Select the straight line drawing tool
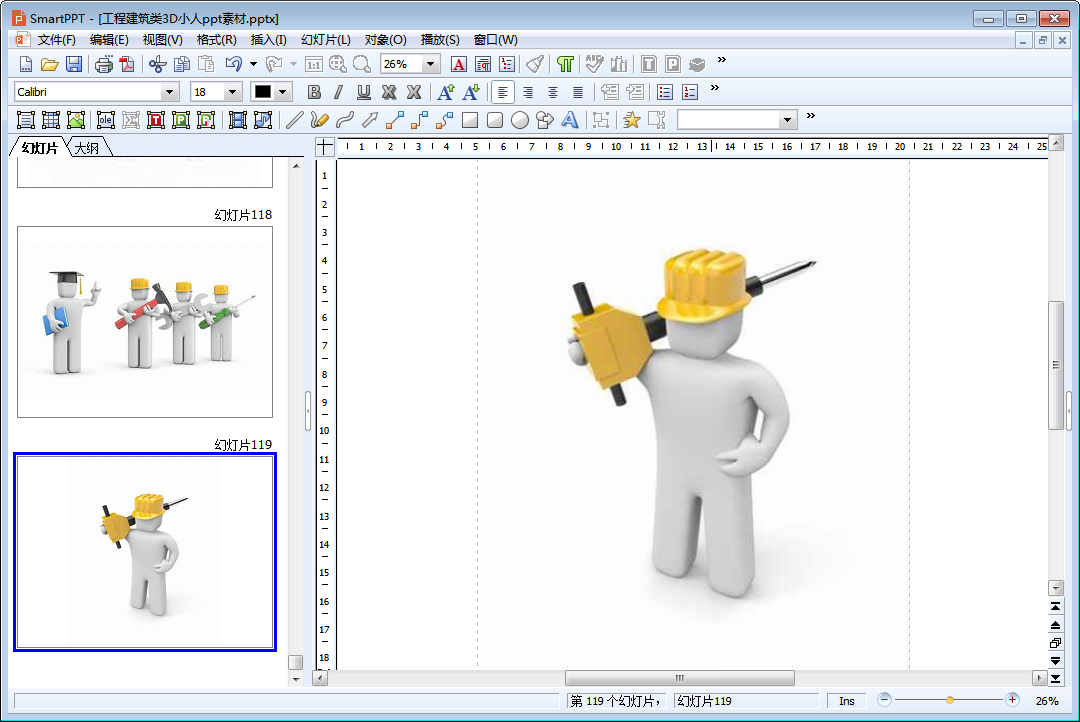Viewport: 1080px width, 722px height. [294, 120]
